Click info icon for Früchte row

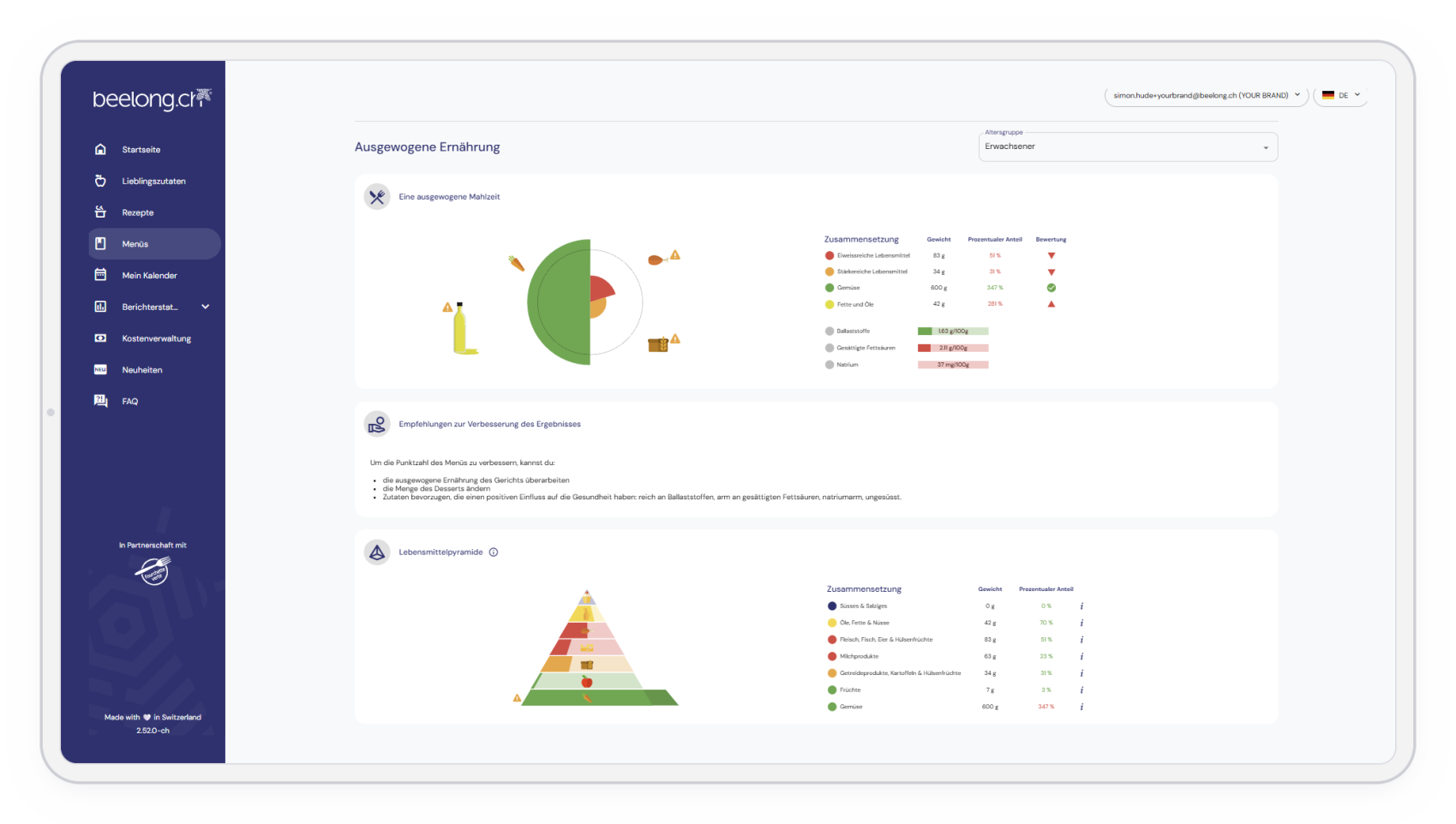[1082, 690]
